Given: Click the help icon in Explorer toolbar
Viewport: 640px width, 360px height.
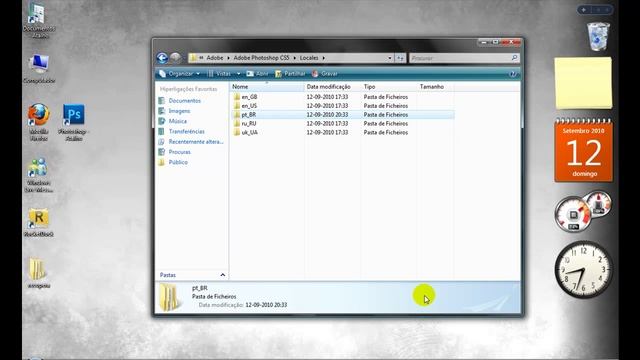Looking at the screenshot, I should pos(513,74).
